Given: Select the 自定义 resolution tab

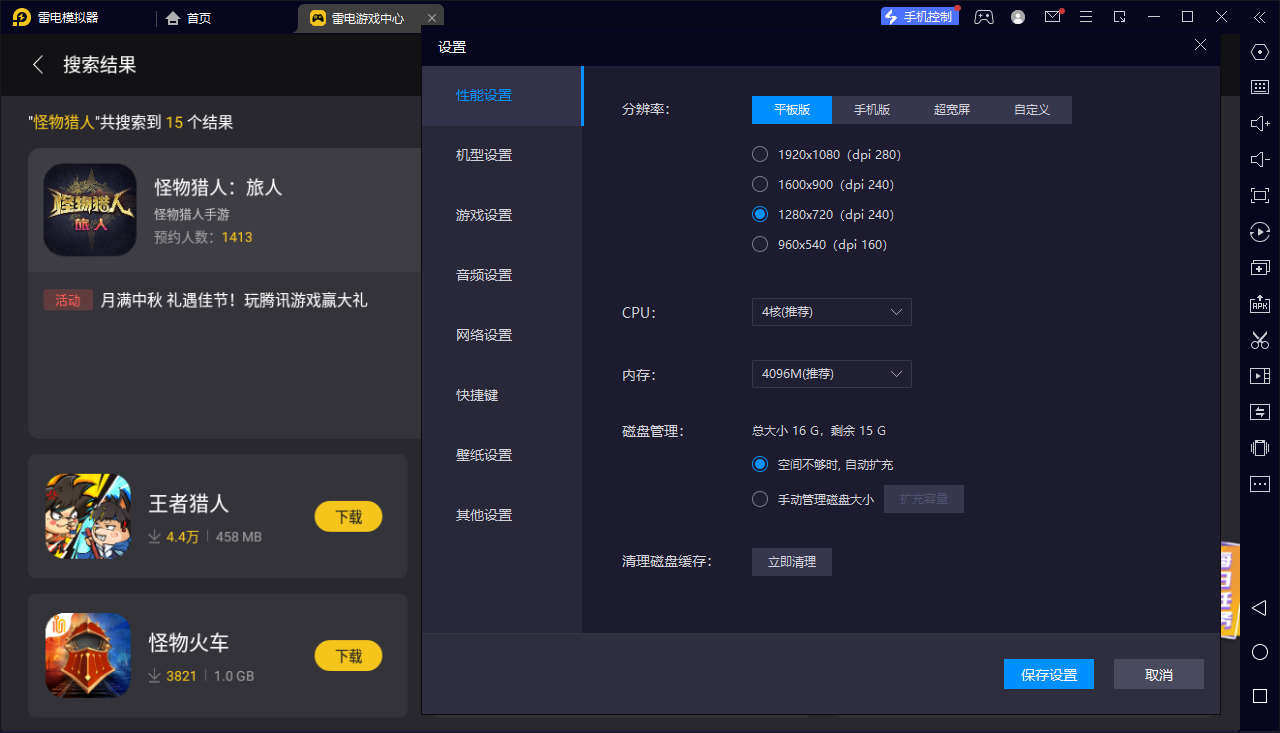Looking at the screenshot, I should [x=1032, y=110].
